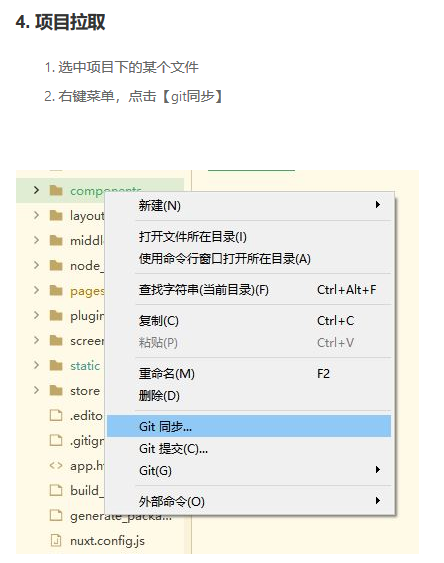444x563 pixels.
Task: Click the static folder icon
Action: pyautogui.click(x=56, y=365)
